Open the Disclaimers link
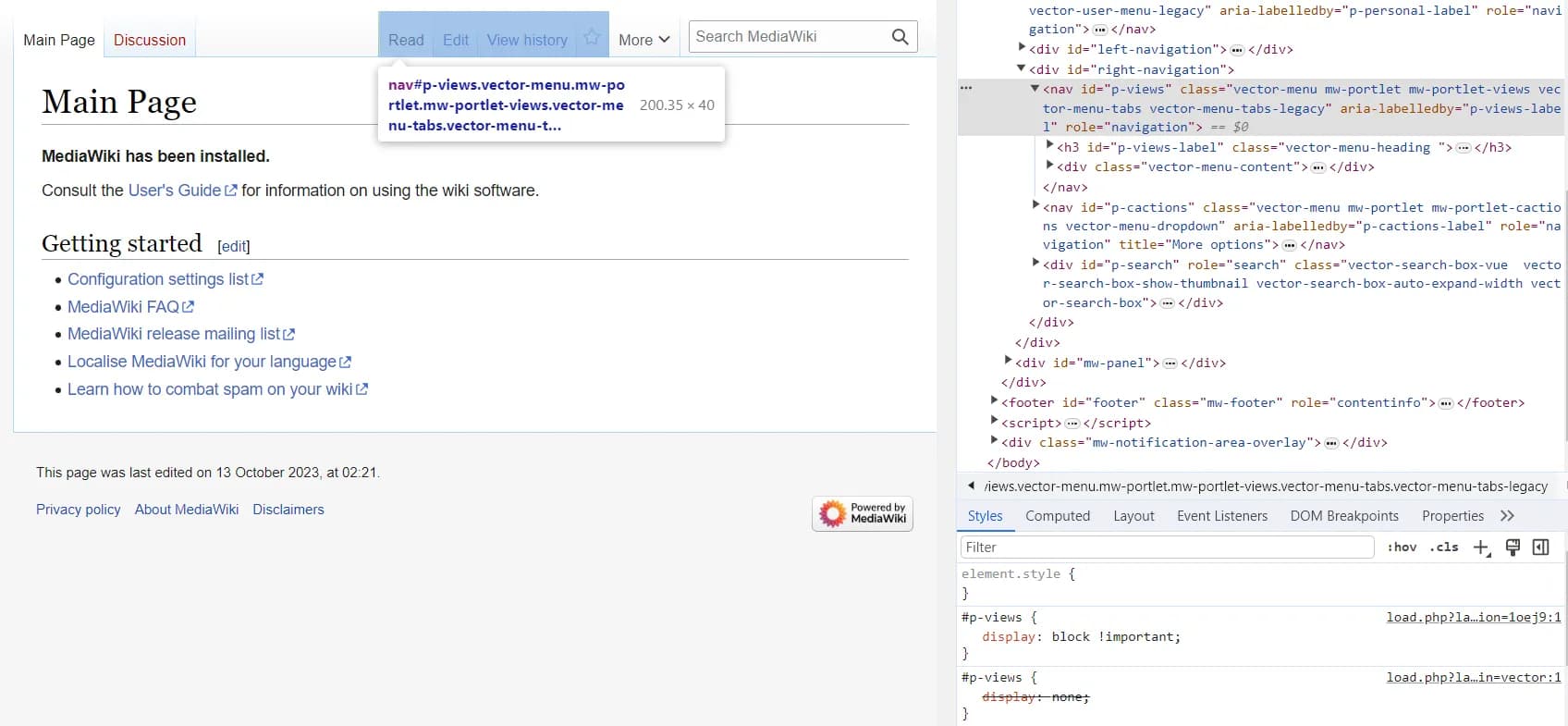The height and width of the screenshot is (726, 1568). (x=288, y=510)
